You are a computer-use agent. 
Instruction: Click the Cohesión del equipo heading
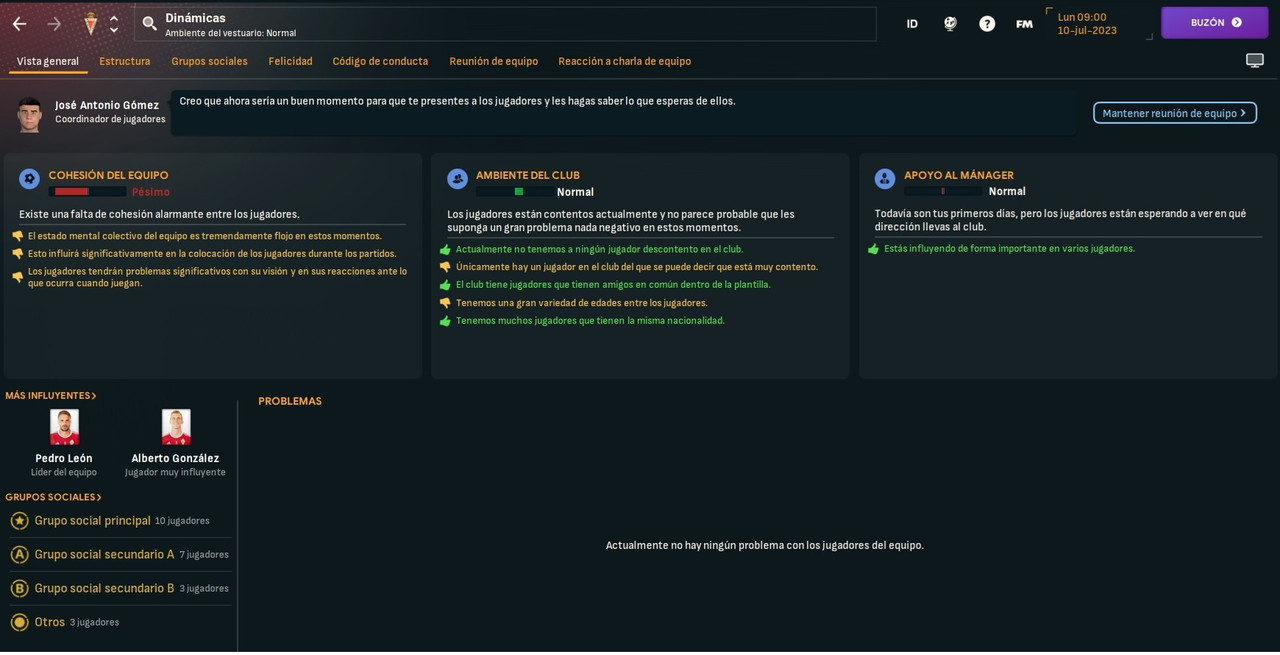(108, 175)
